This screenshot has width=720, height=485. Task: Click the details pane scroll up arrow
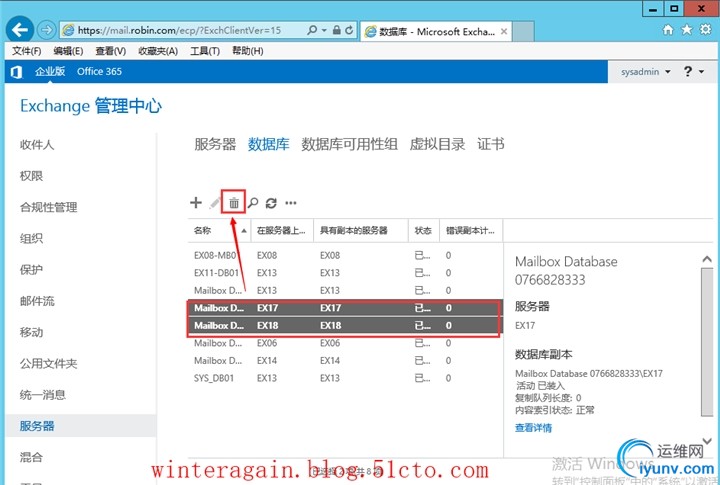[707, 259]
